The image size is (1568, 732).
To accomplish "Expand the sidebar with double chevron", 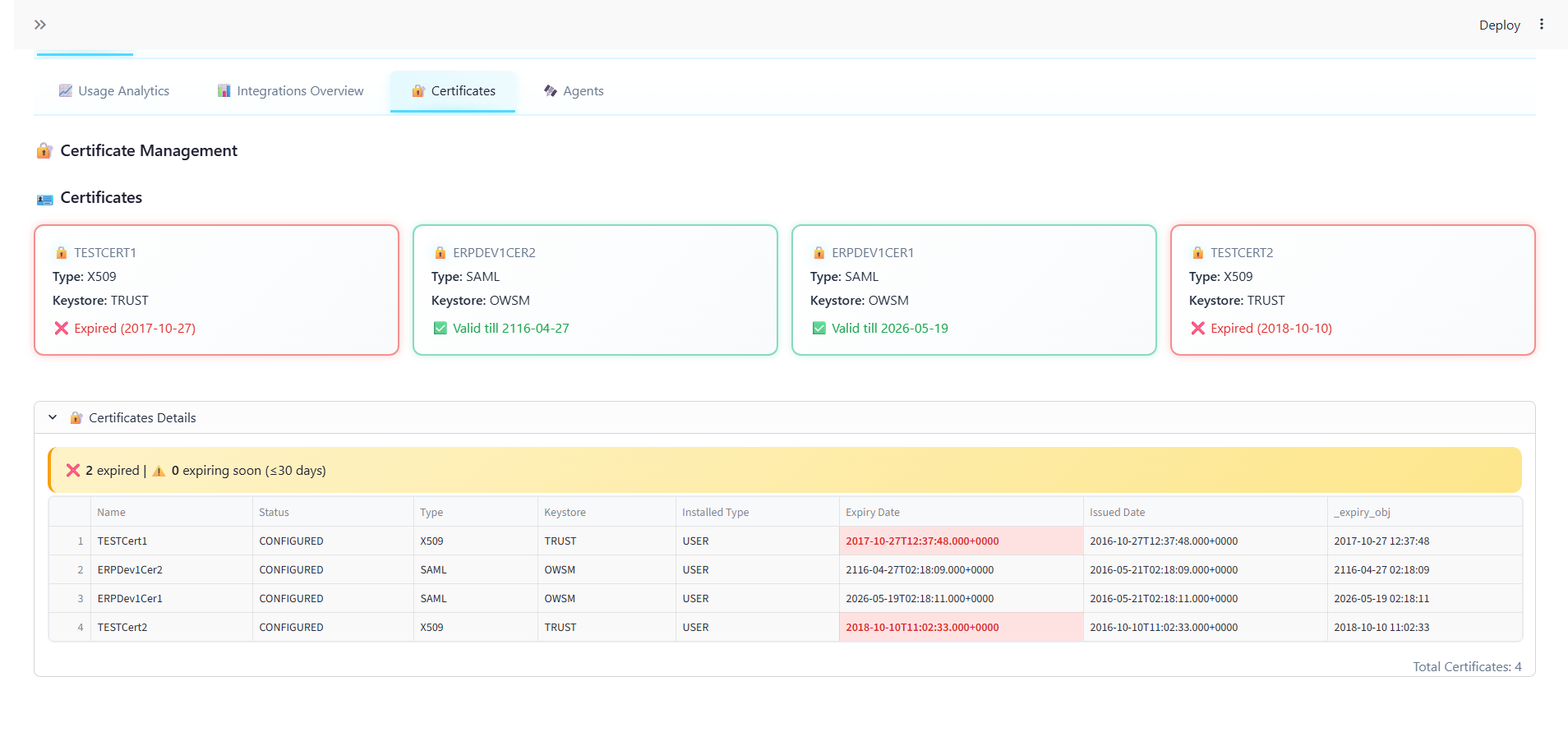I will click(x=40, y=25).
